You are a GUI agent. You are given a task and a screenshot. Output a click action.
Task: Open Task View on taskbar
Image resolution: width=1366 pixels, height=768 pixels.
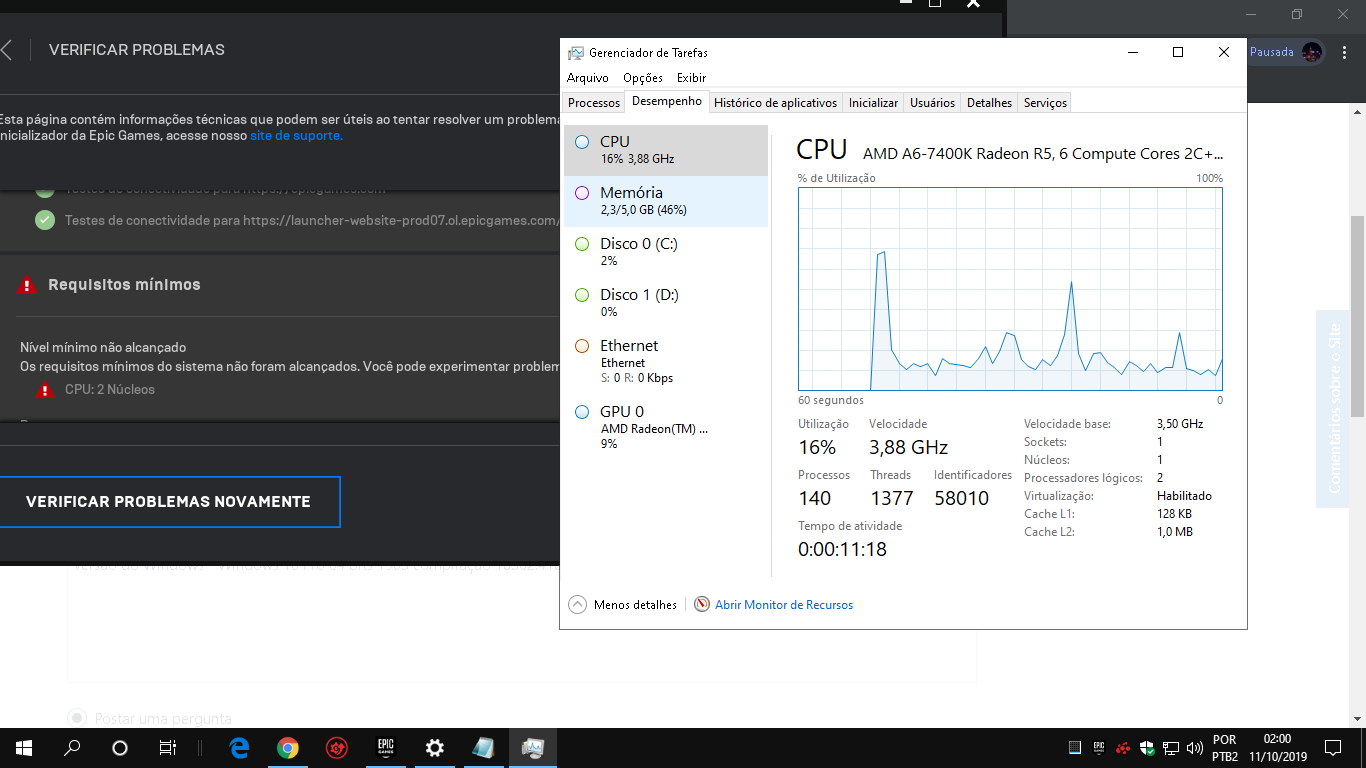pos(168,748)
